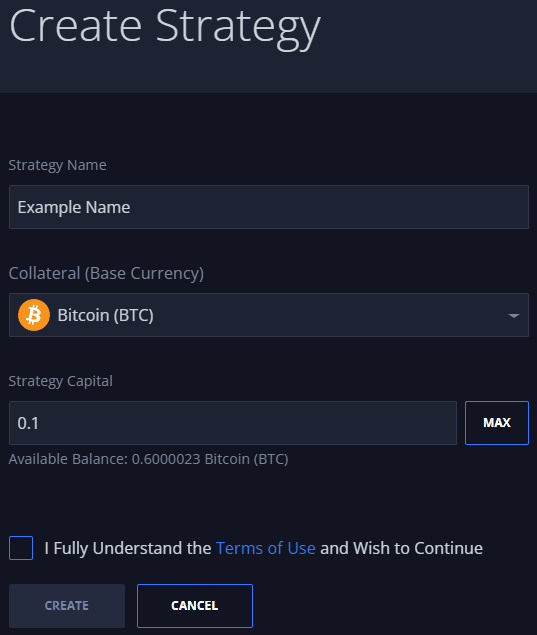This screenshot has height=635, width=537.
Task: Click 'and Wish to Continue' label text
Action: [401, 548]
